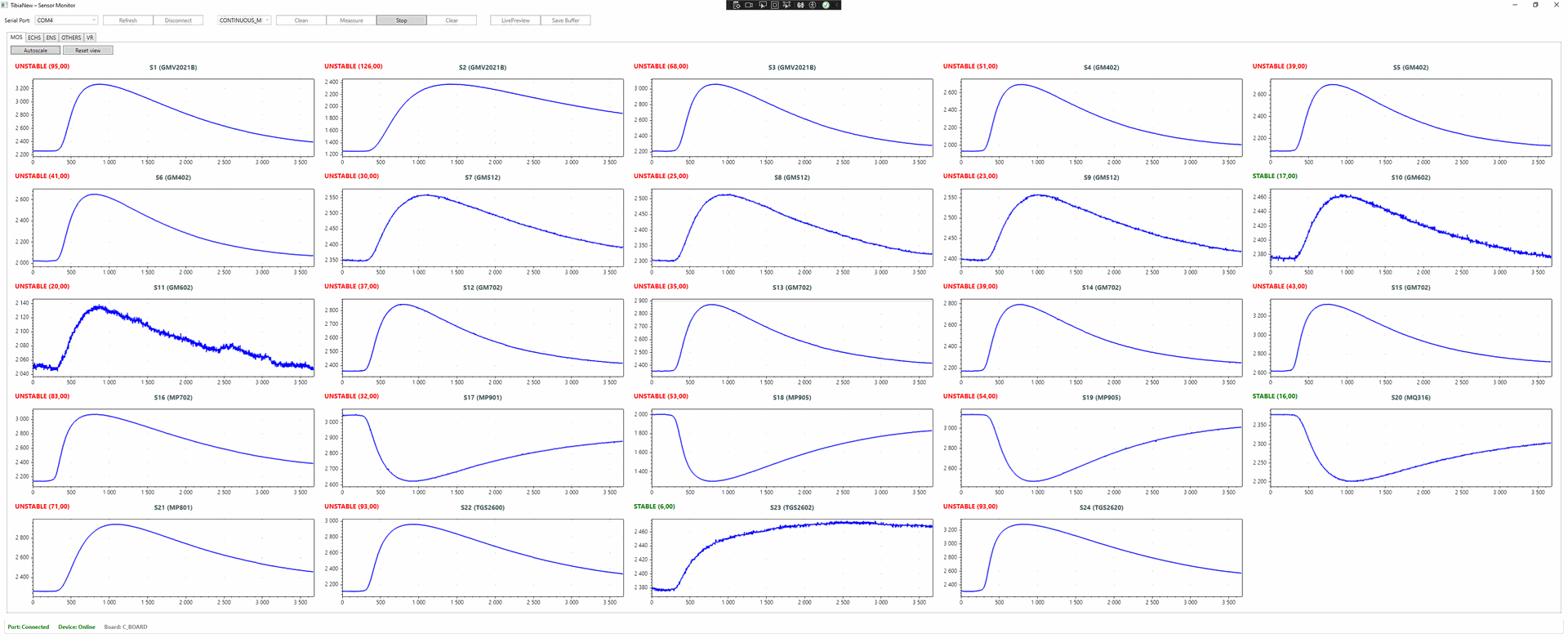
Task: Click the 'S22 (TGS2600)' chart title
Action: coord(483,508)
